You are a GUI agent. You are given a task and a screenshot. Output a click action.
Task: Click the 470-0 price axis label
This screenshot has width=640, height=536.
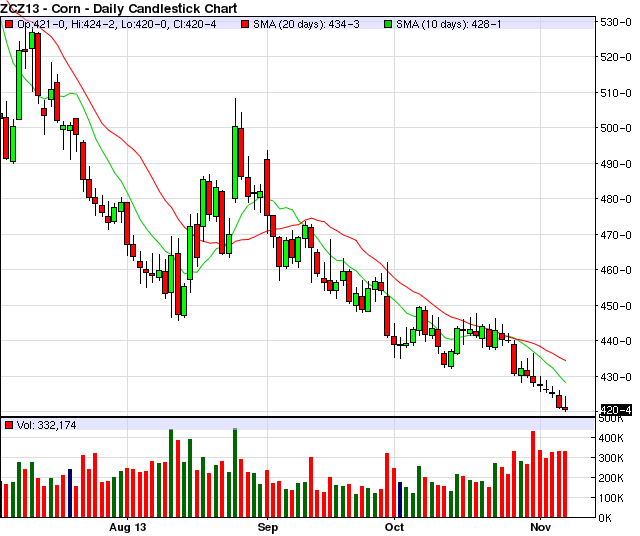616,235
